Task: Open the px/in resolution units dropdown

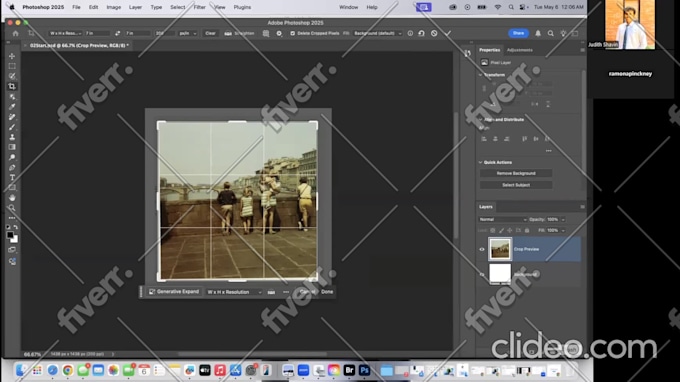Action: pyautogui.click(x=188, y=33)
